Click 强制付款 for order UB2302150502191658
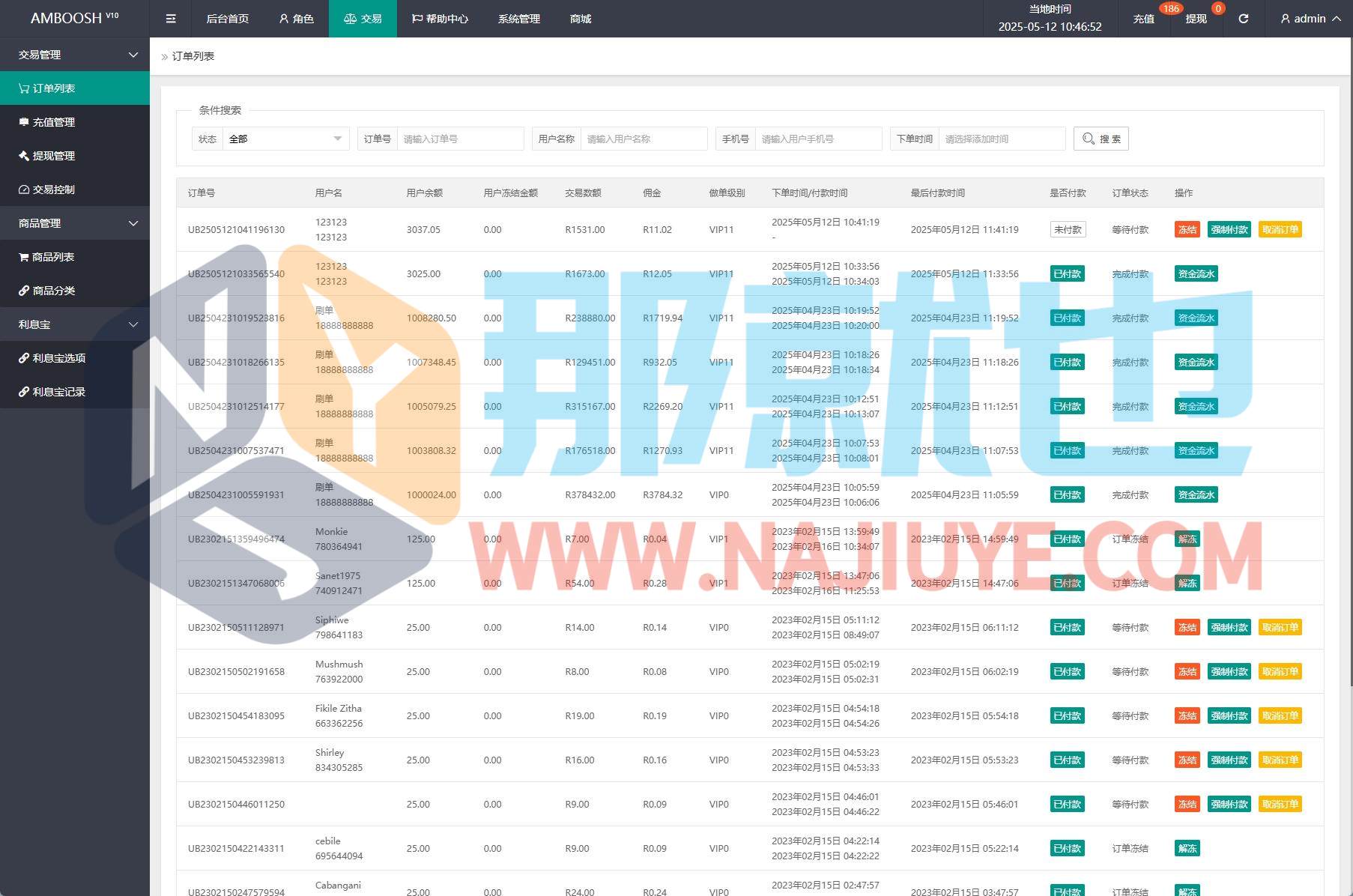1353x896 pixels. 1229,672
